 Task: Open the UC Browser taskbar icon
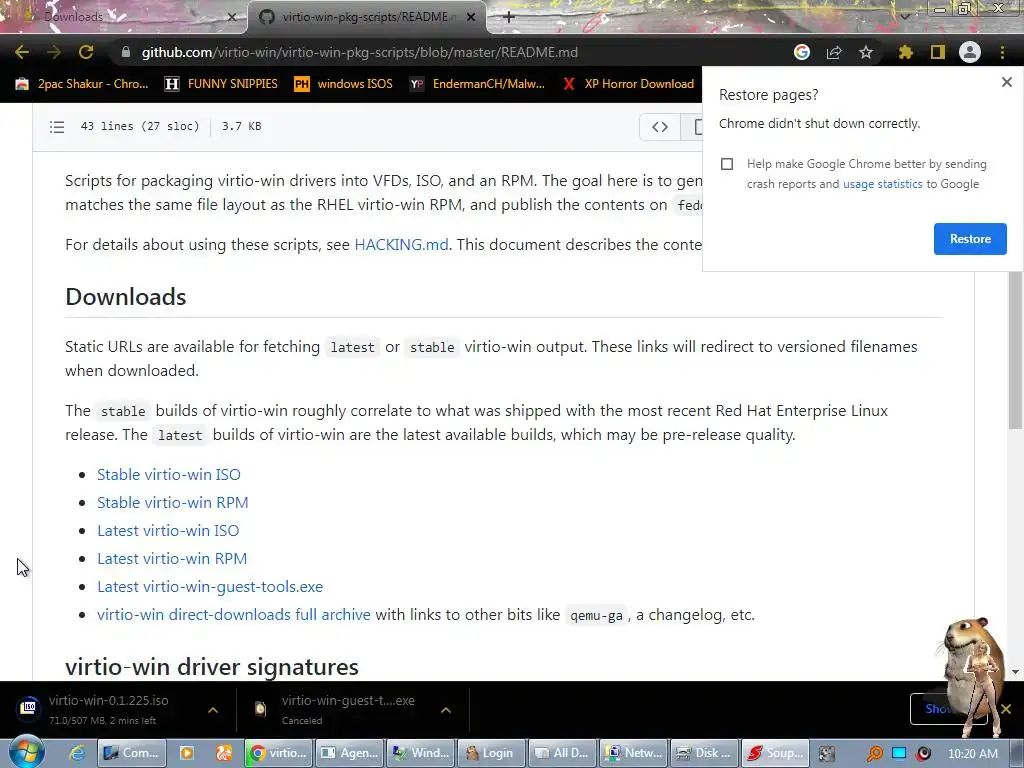(x=224, y=753)
